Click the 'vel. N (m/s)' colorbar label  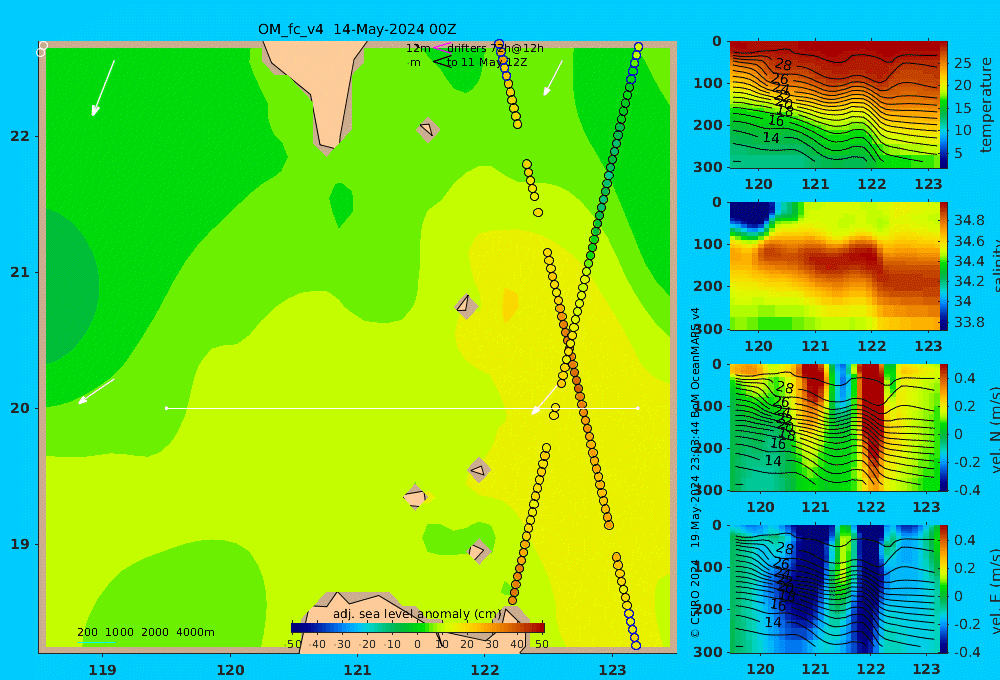click(x=994, y=429)
